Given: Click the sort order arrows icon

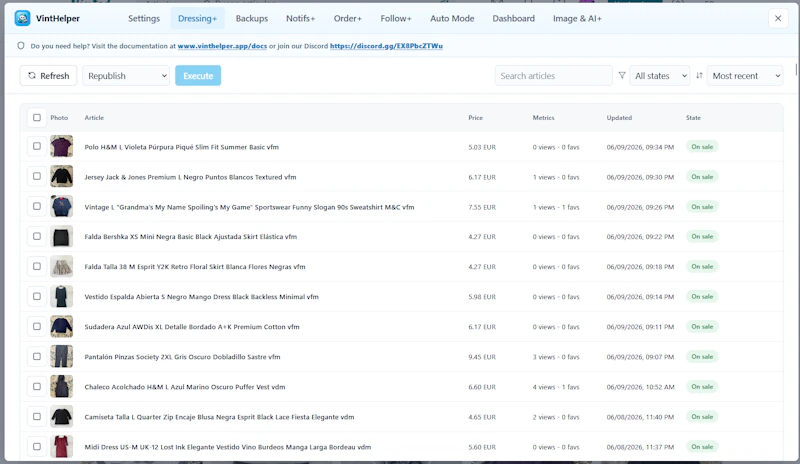Looking at the screenshot, I should pyautogui.click(x=699, y=76).
